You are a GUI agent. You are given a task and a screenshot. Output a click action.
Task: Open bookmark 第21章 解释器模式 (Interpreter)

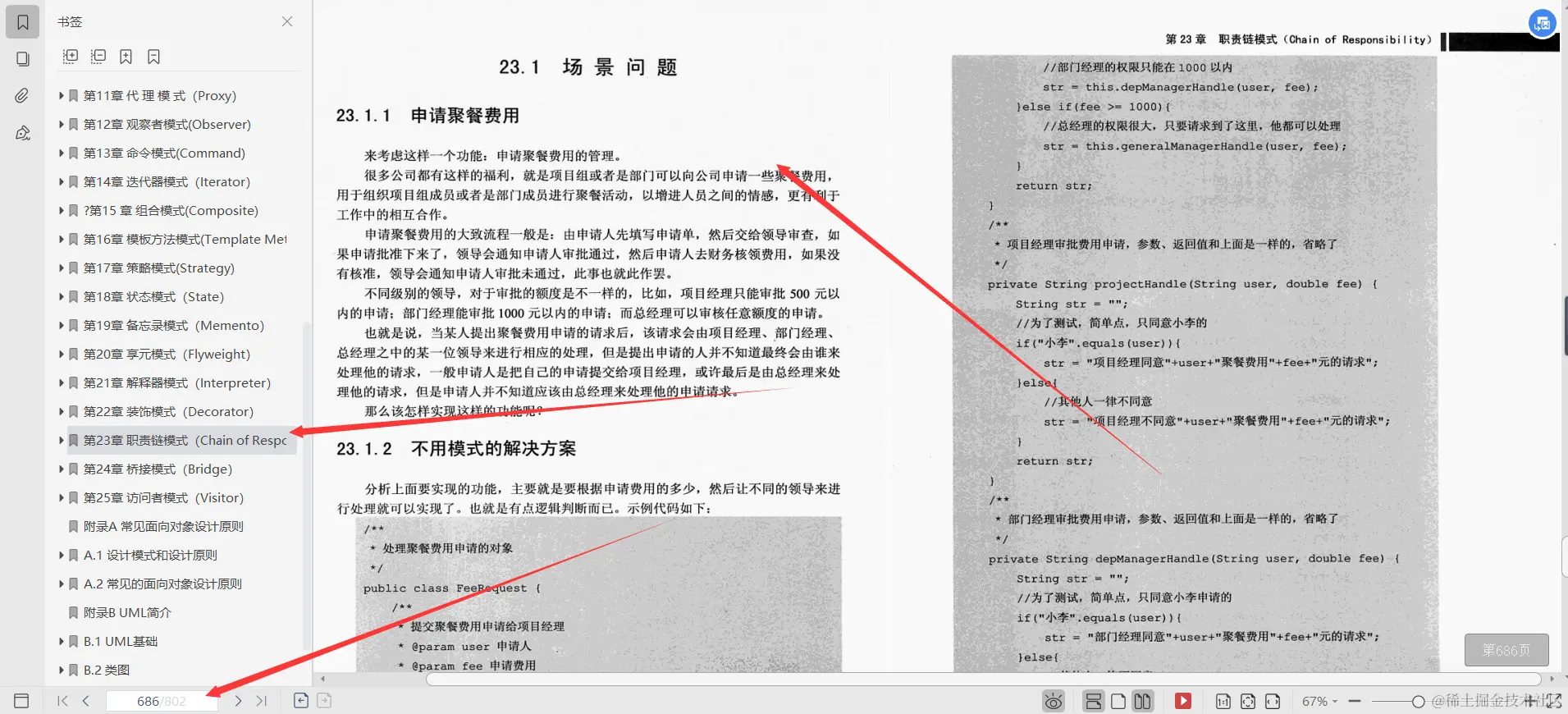[176, 382]
